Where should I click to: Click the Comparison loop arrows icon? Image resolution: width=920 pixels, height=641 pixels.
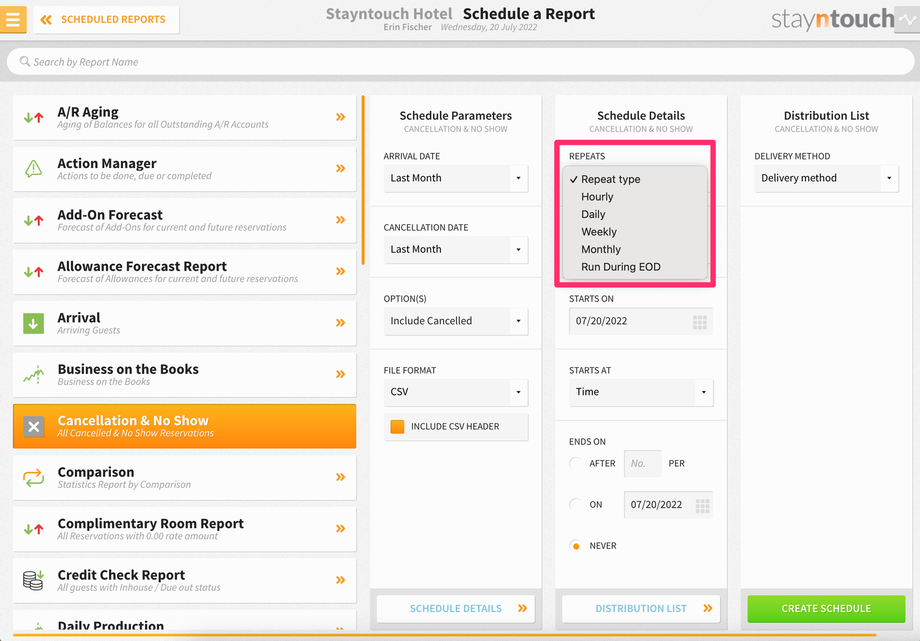[x=33, y=477]
